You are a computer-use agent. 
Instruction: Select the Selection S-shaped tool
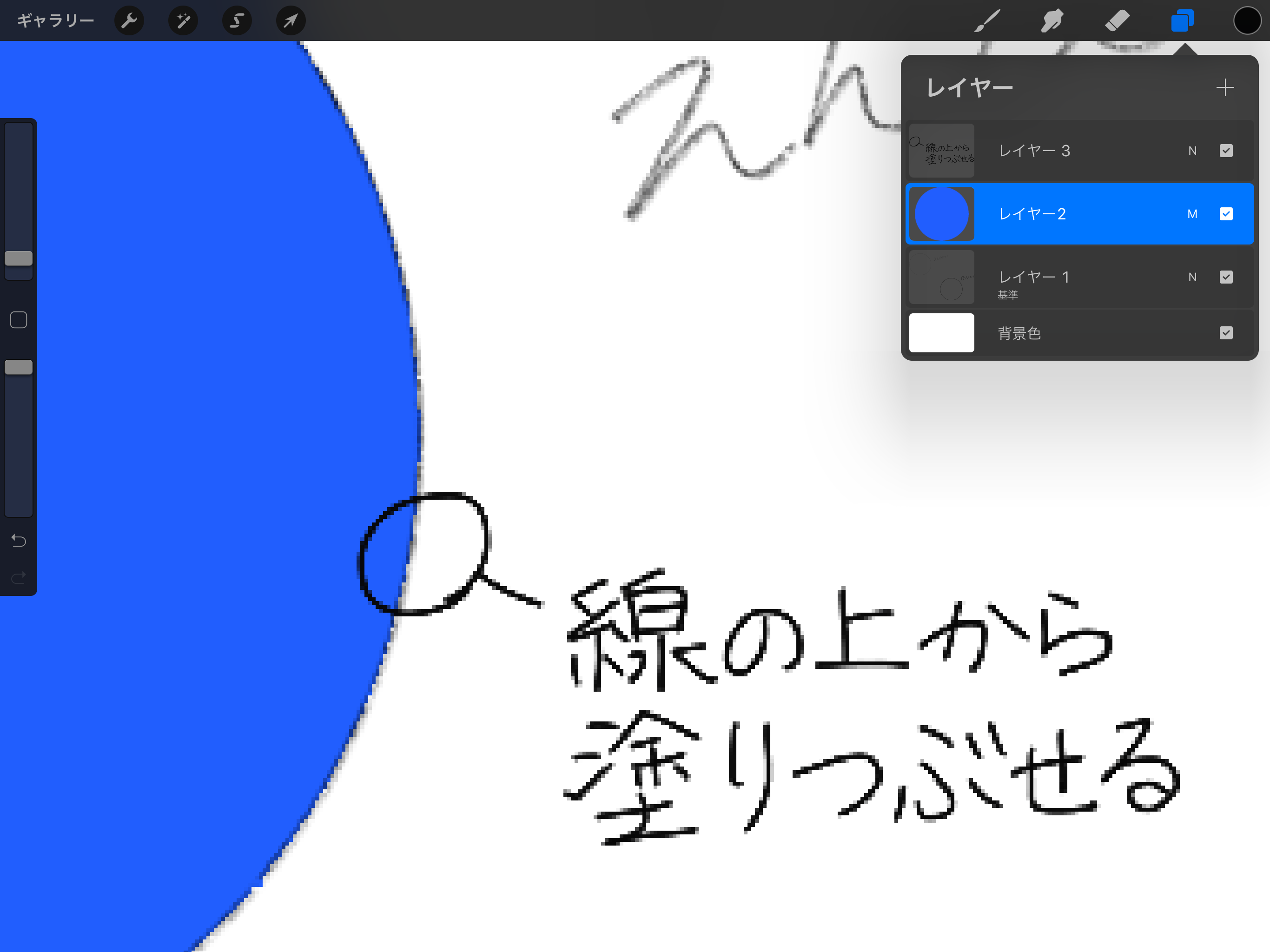click(237, 20)
